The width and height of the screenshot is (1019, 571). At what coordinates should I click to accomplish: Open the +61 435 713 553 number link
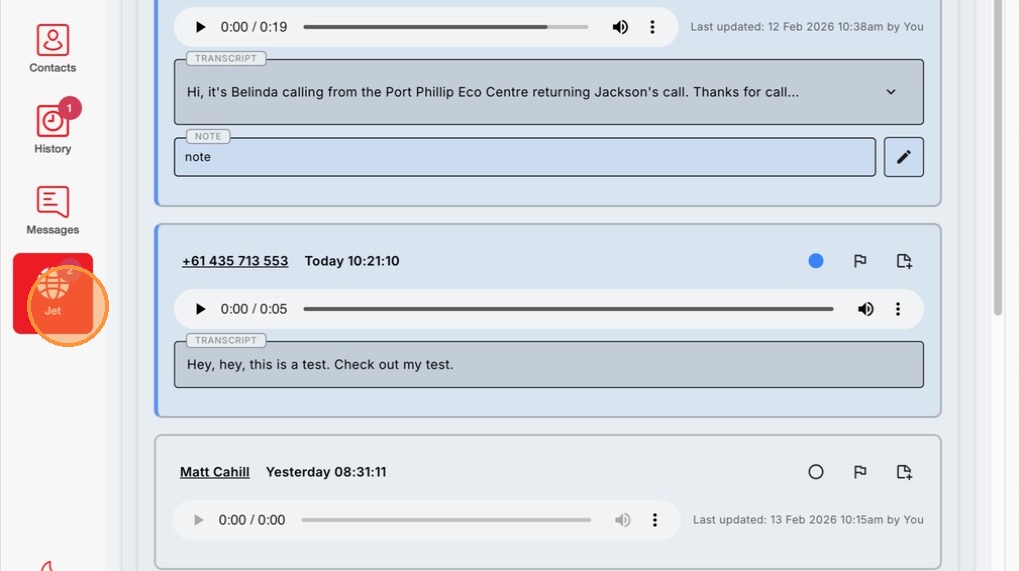tap(235, 261)
